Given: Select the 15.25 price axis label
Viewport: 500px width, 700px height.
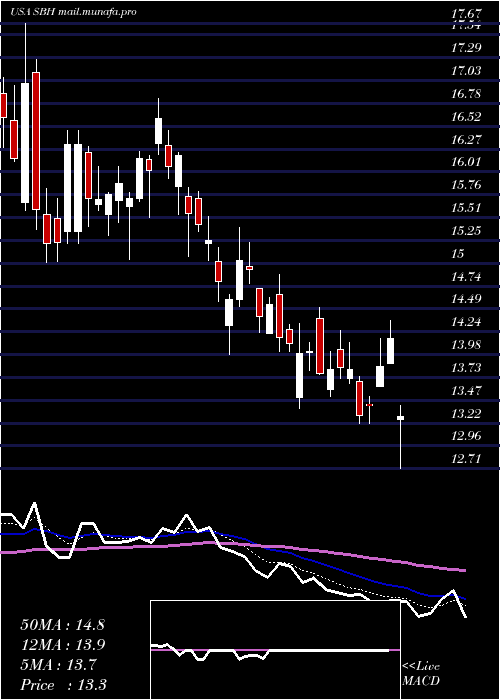Looking at the screenshot, I should (466, 230).
